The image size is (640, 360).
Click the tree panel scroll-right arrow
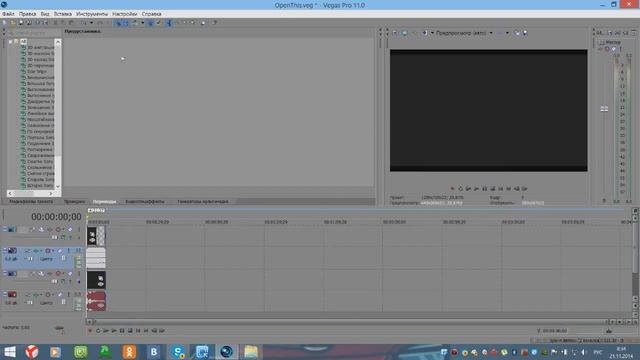pyautogui.click(x=51, y=193)
